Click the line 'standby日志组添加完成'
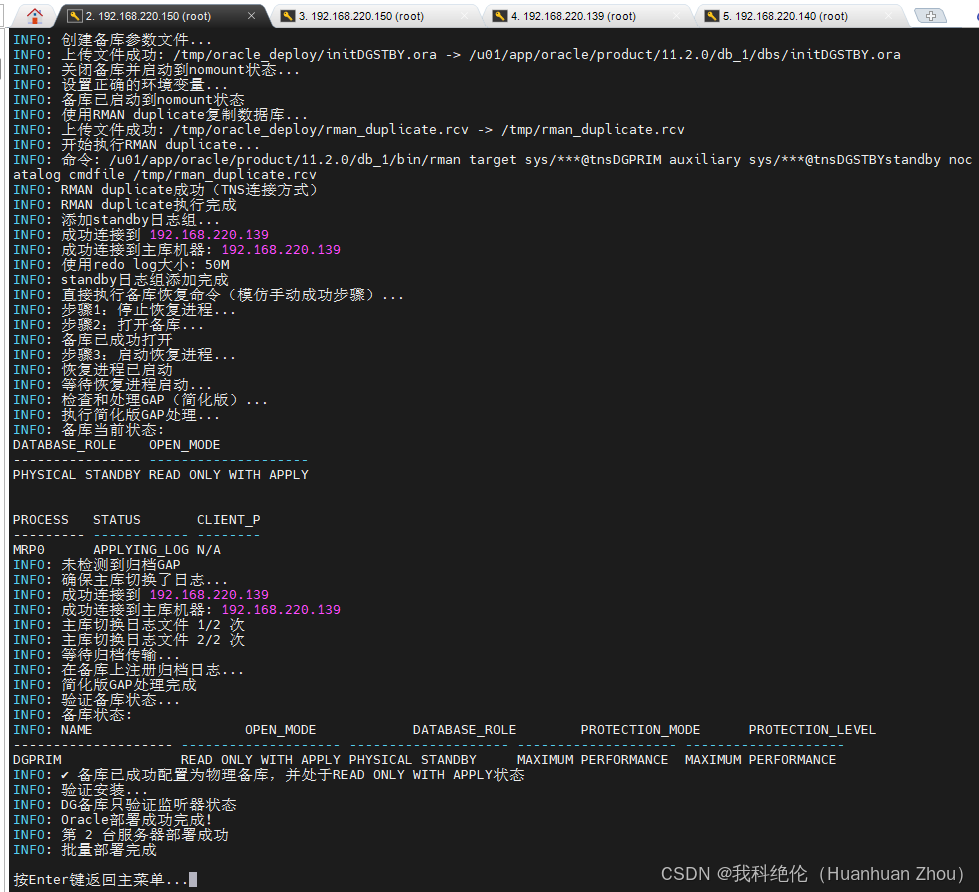This screenshot has height=892, width=979. pos(121,280)
